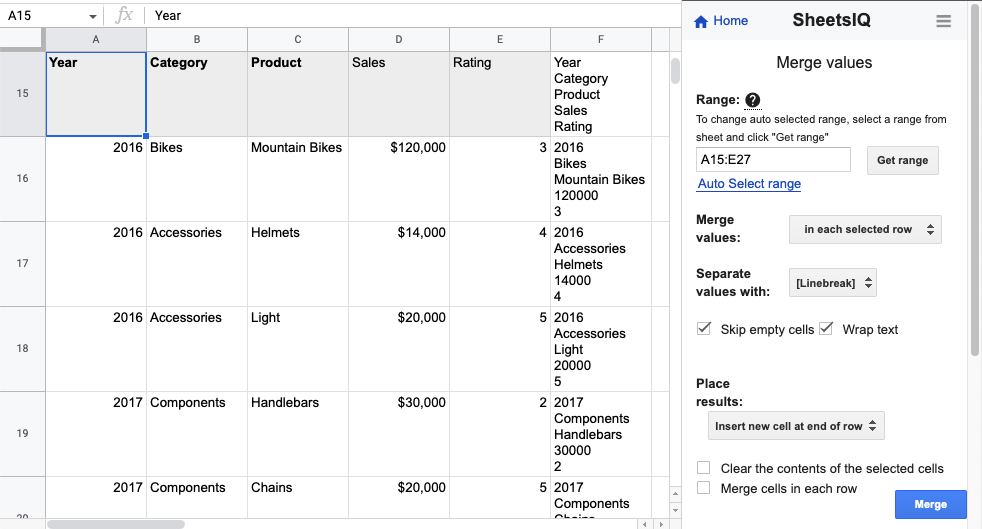Viewport: 982px width, 529px height.
Task: Select column F header
Action: point(601,39)
